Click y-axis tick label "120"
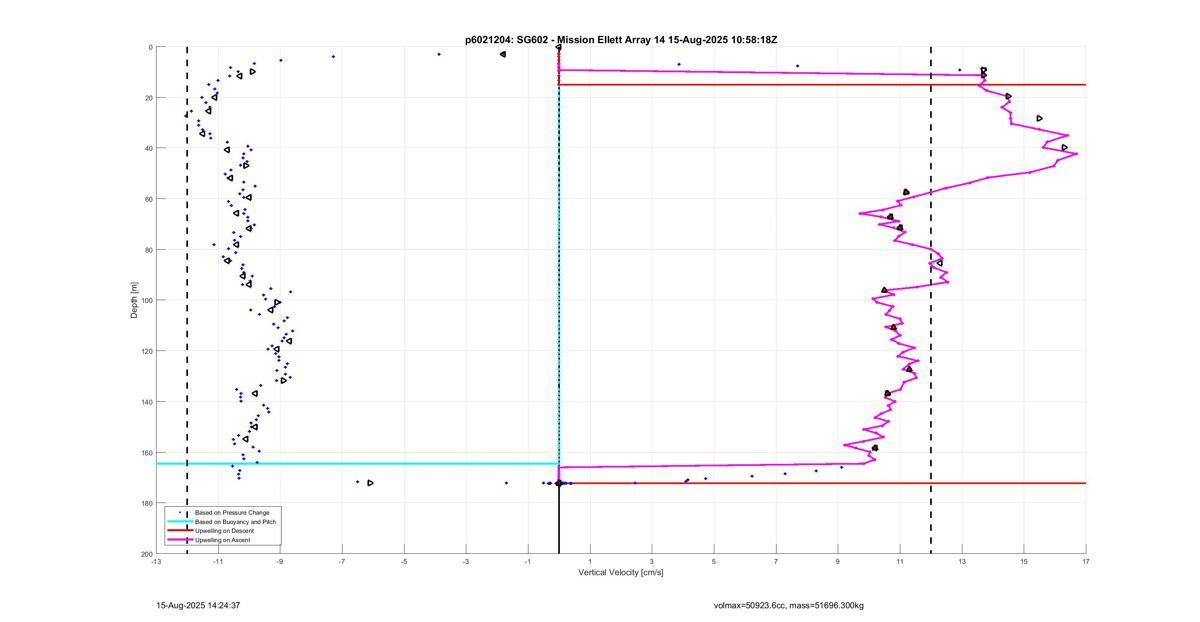This screenshot has width=1200, height=622. pyautogui.click(x=146, y=351)
